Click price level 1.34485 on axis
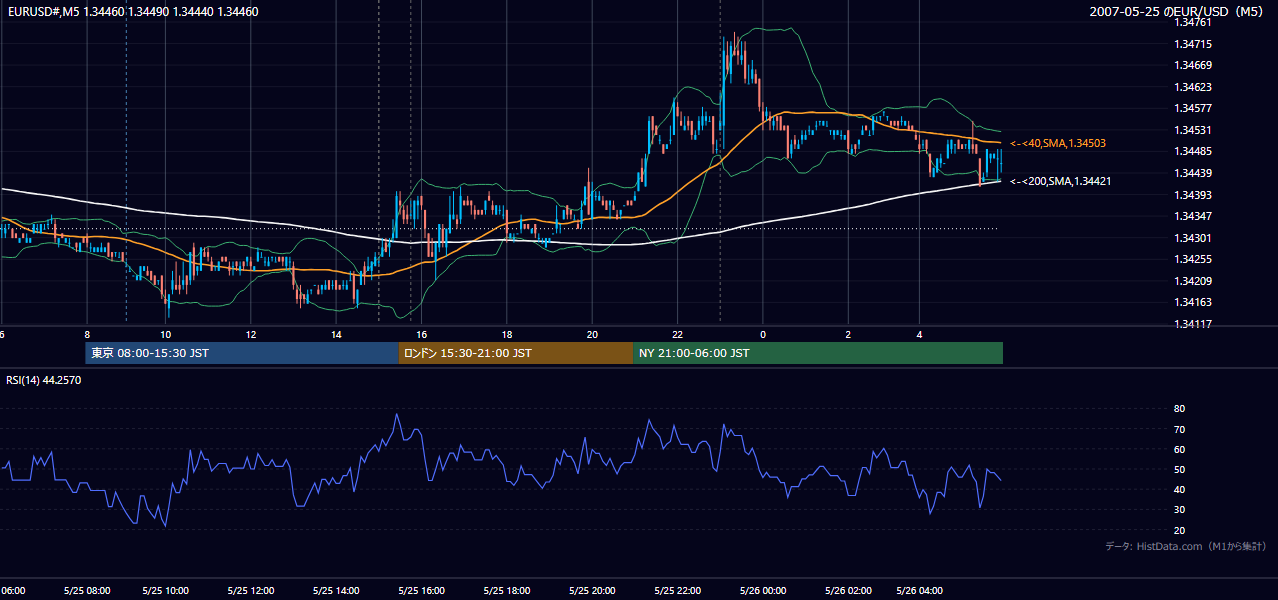Image resolution: width=1278 pixels, height=600 pixels. pyautogui.click(x=1193, y=151)
